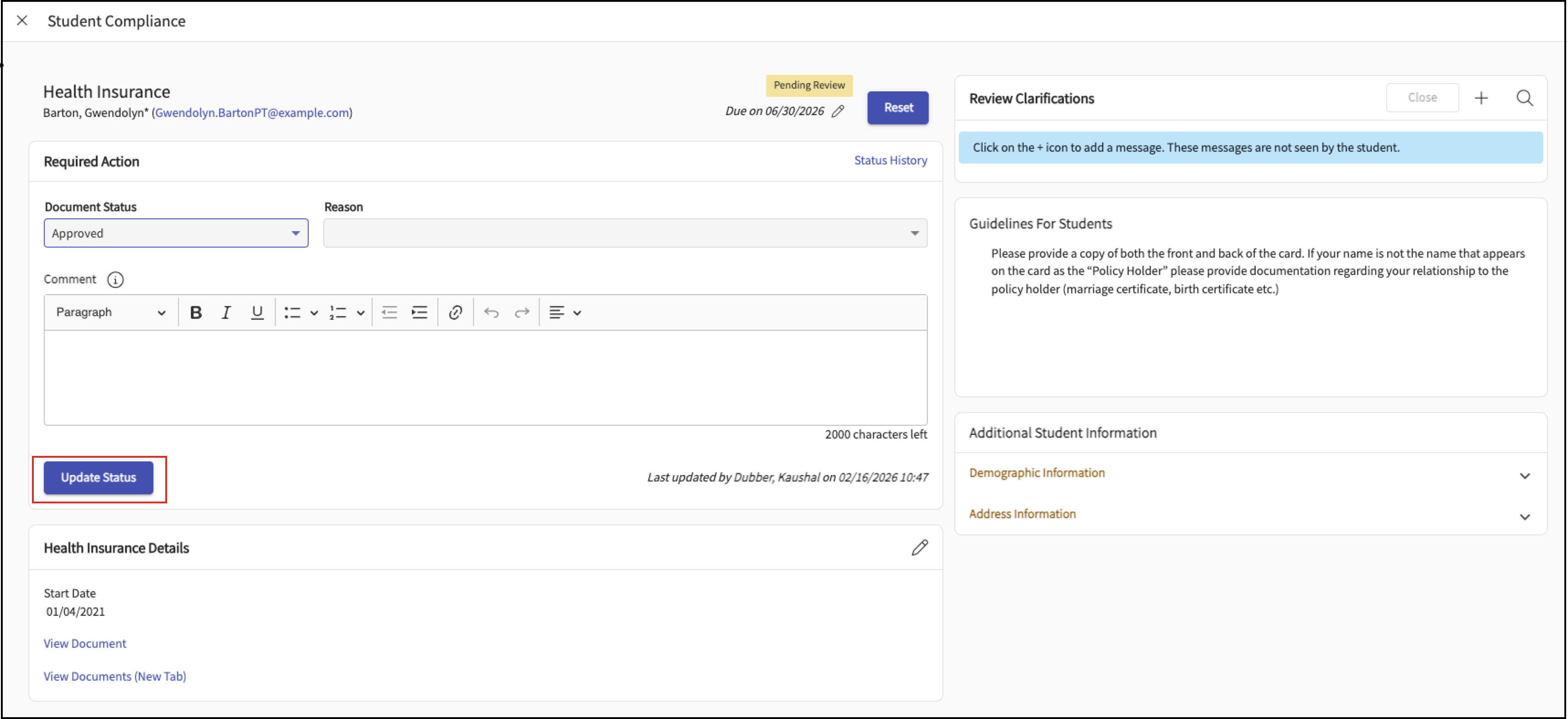The width and height of the screenshot is (1568, 719).
Task: Click the undo arrow in editor toolbar
Action: point(491,312)
